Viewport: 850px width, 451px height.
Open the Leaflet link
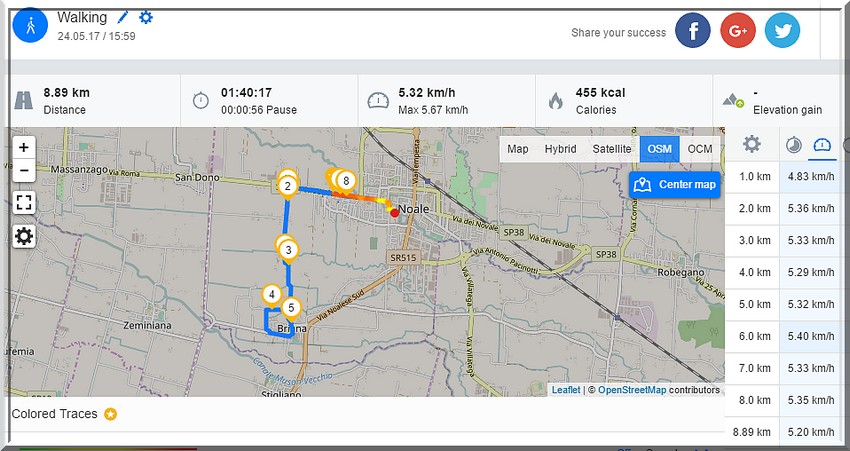click(566, 390)
